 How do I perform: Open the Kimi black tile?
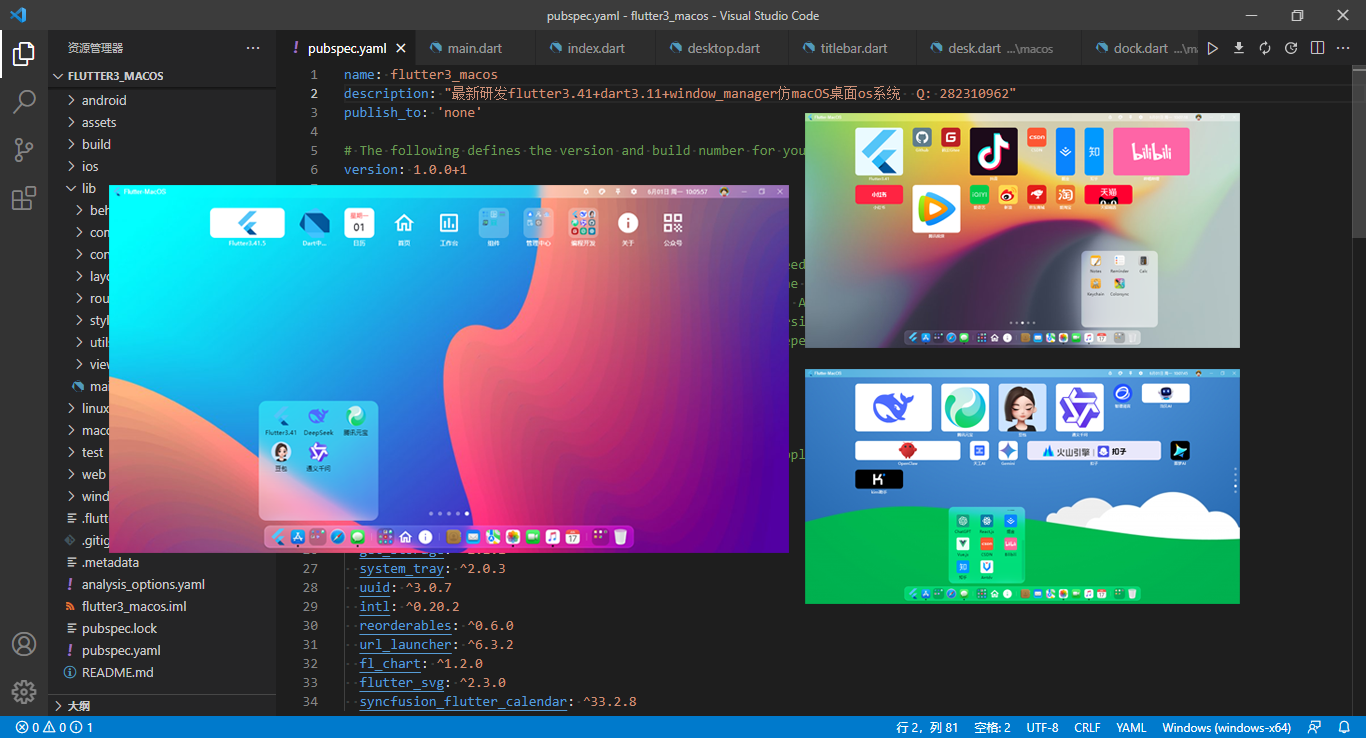879,480
